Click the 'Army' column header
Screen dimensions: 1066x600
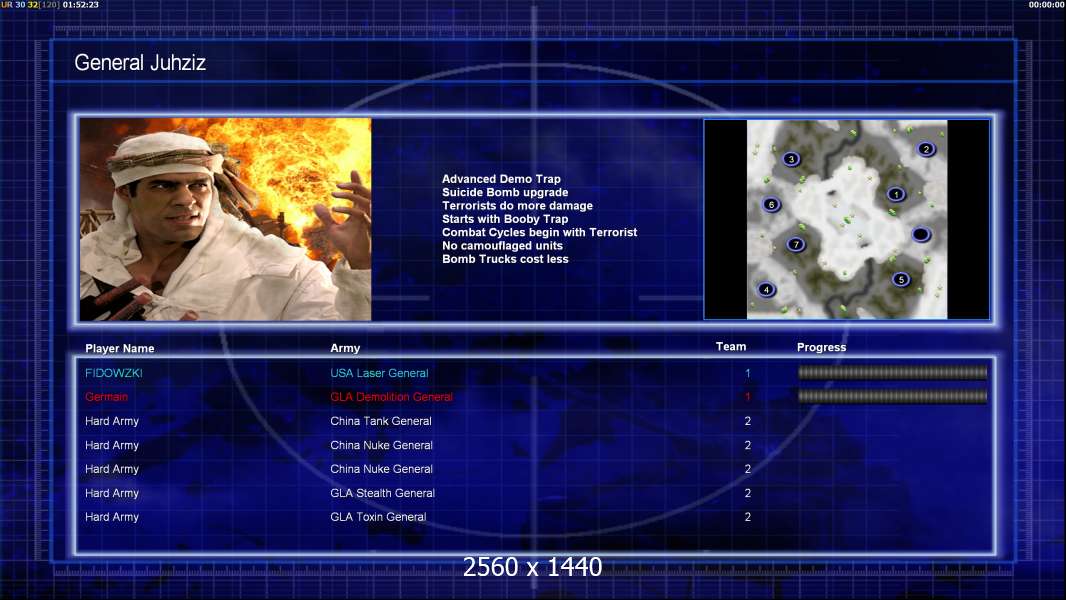(345, 348)
